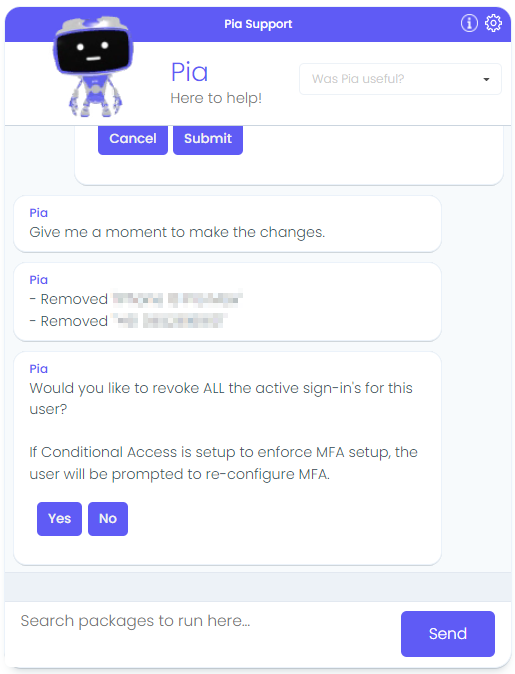
Task: Select 'Give me a moment' message
Action: tap(177, 232)
